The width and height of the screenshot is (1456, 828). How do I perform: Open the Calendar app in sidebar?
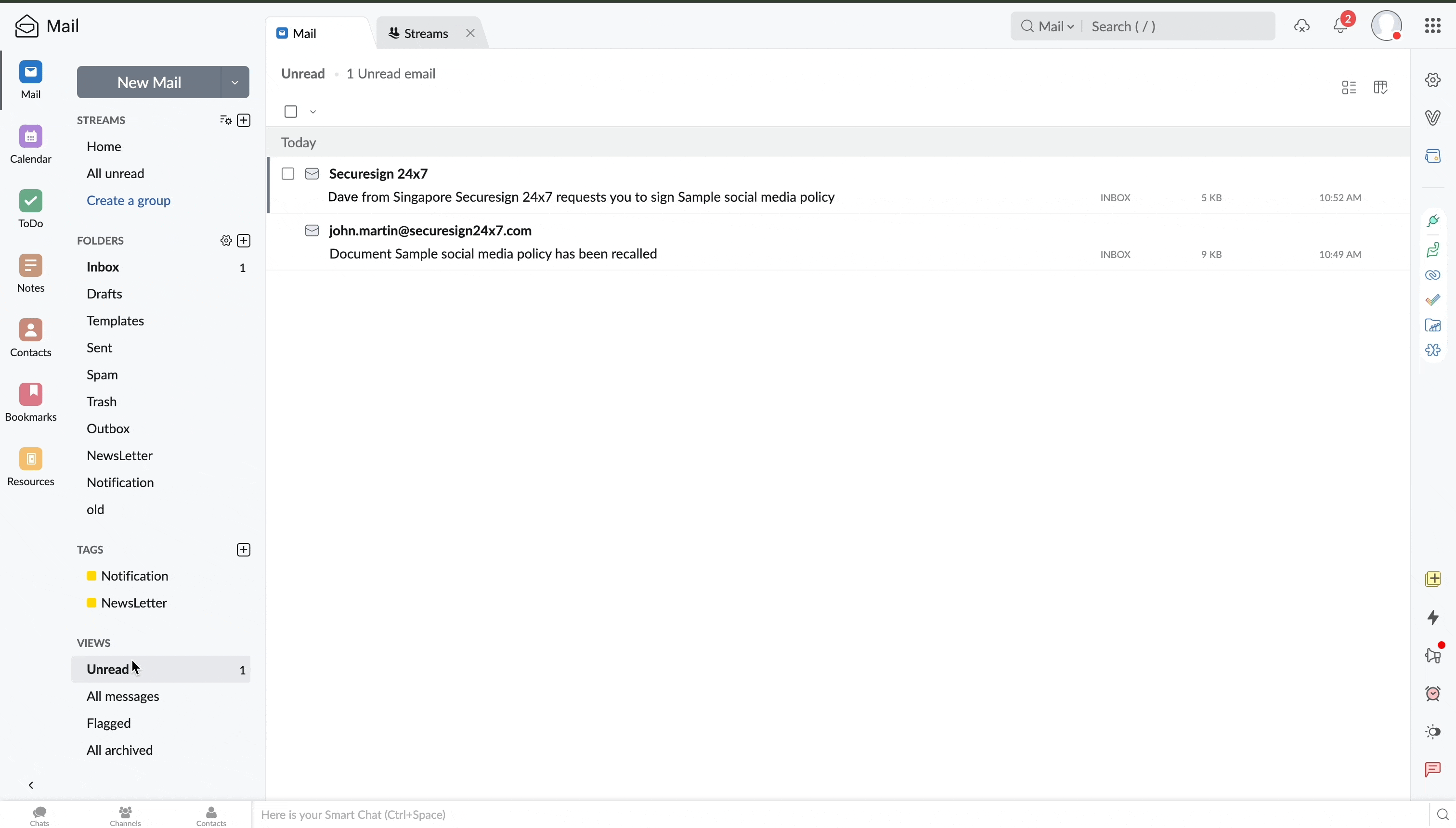coord(31,137)
